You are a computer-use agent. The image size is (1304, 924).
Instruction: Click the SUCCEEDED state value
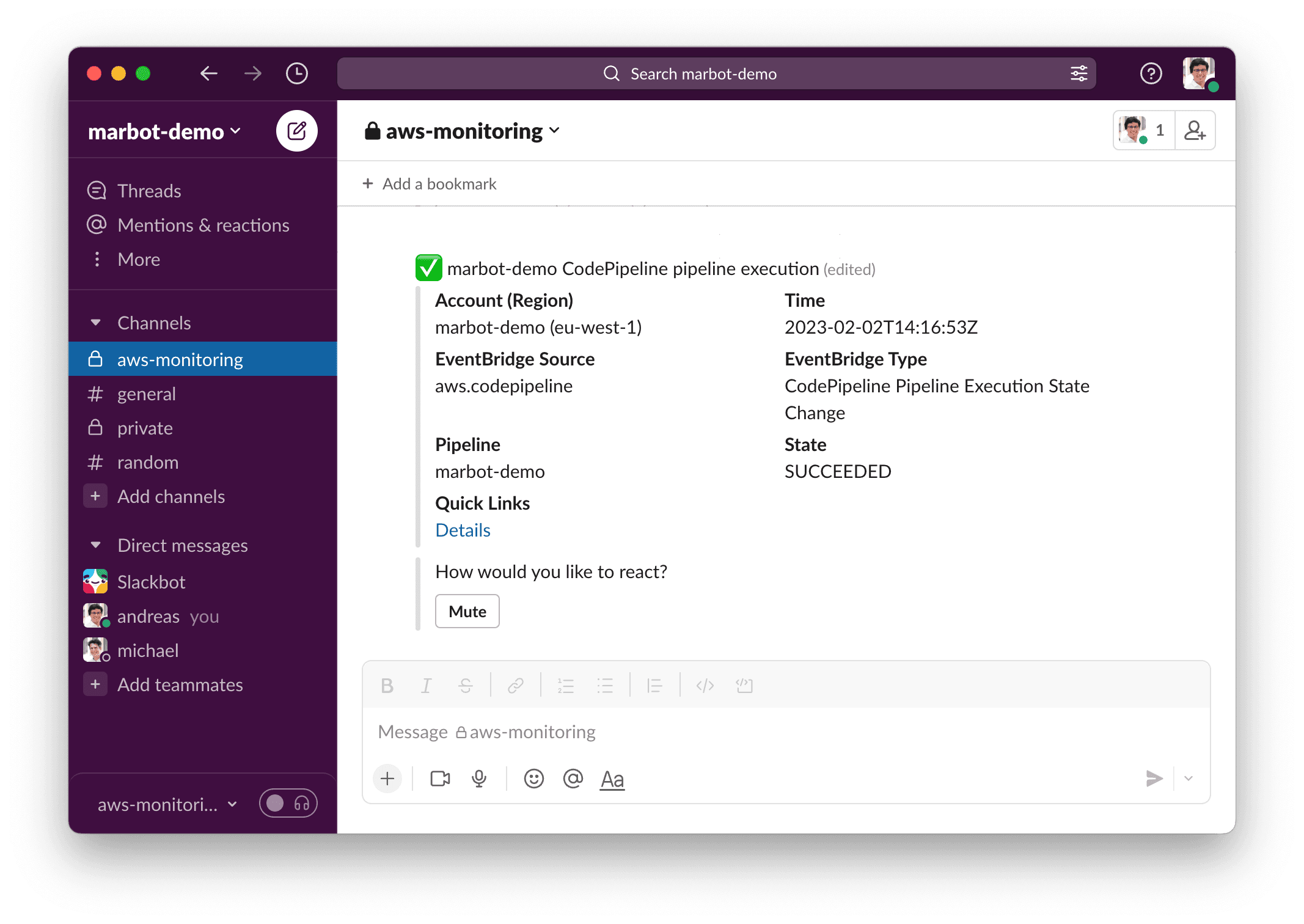838,472
